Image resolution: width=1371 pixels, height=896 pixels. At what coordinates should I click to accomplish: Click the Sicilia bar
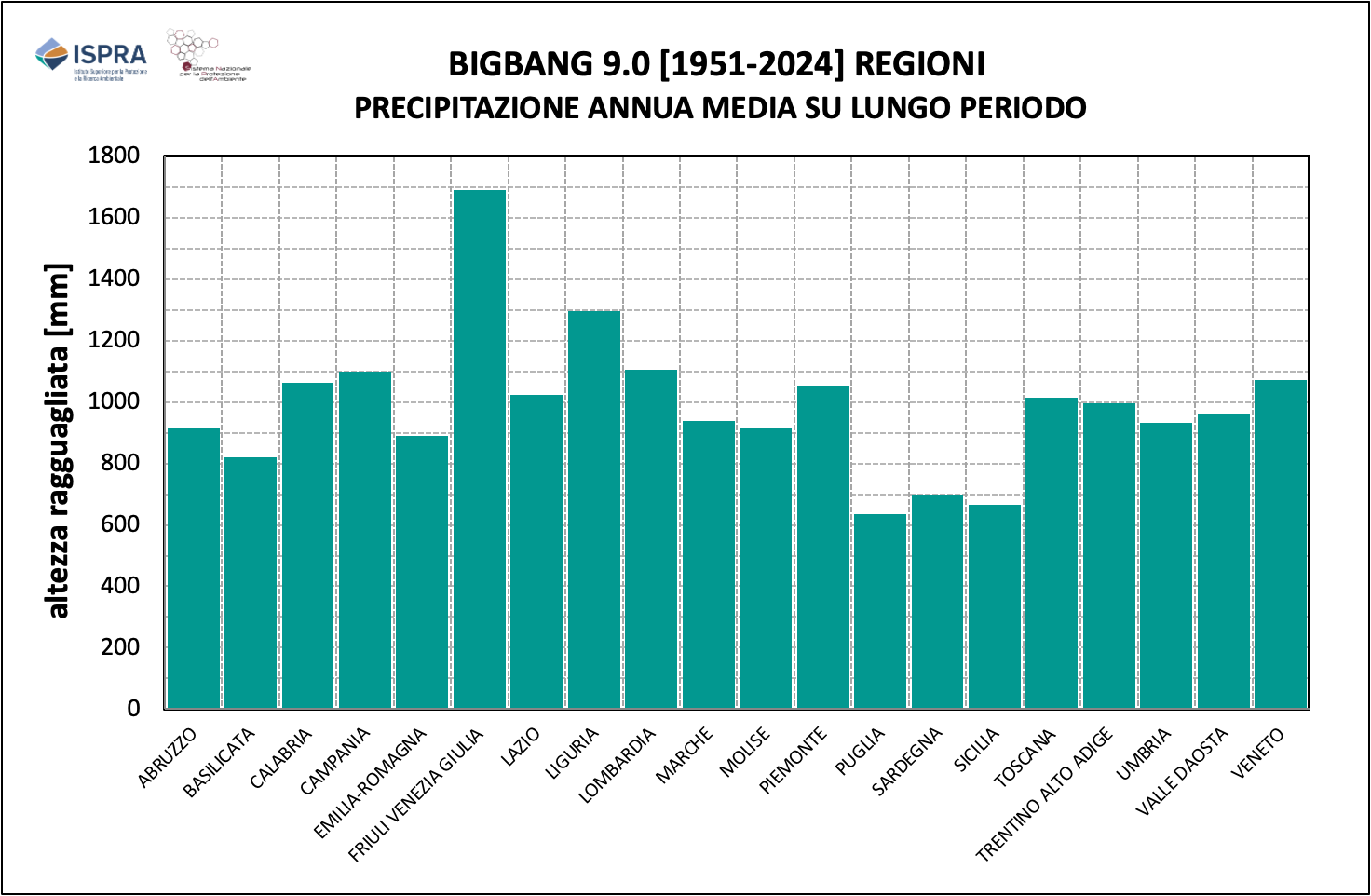(995, 606)
